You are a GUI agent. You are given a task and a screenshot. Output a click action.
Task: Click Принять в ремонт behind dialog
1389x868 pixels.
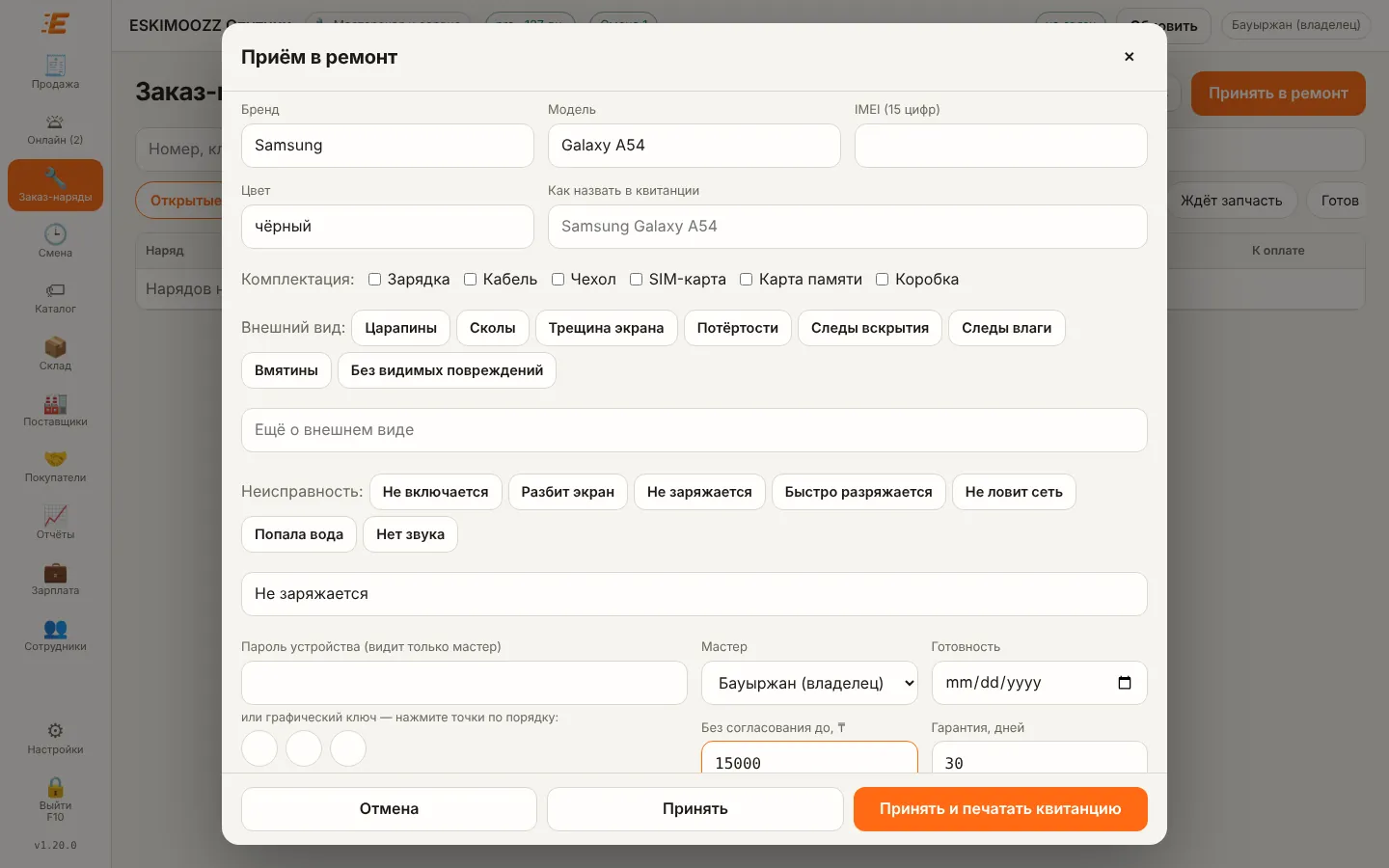[x=1278, y=94]
